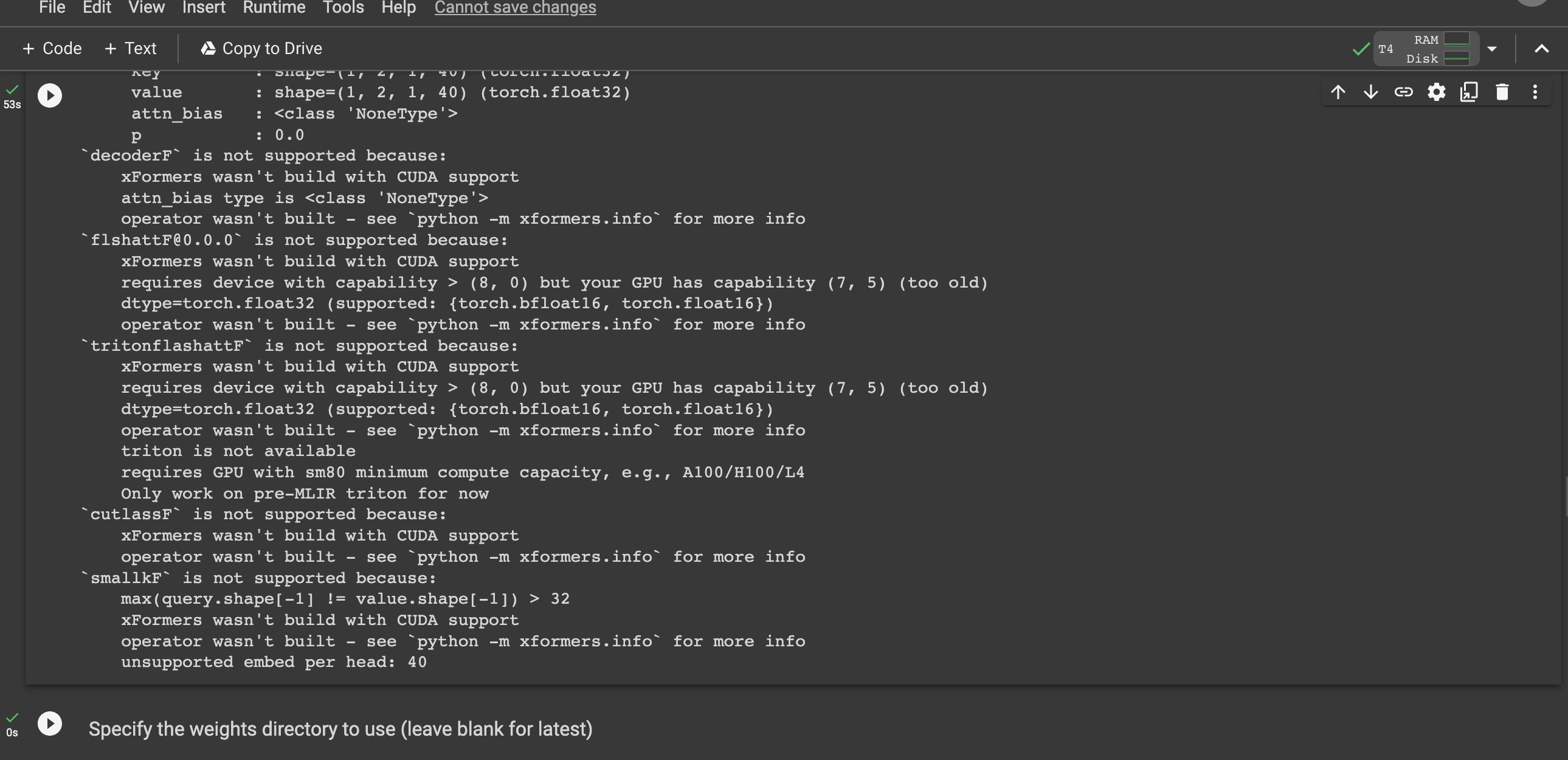Delete the selected cell
This screenshot has height=760, width=1568.
pos(1502,92)
